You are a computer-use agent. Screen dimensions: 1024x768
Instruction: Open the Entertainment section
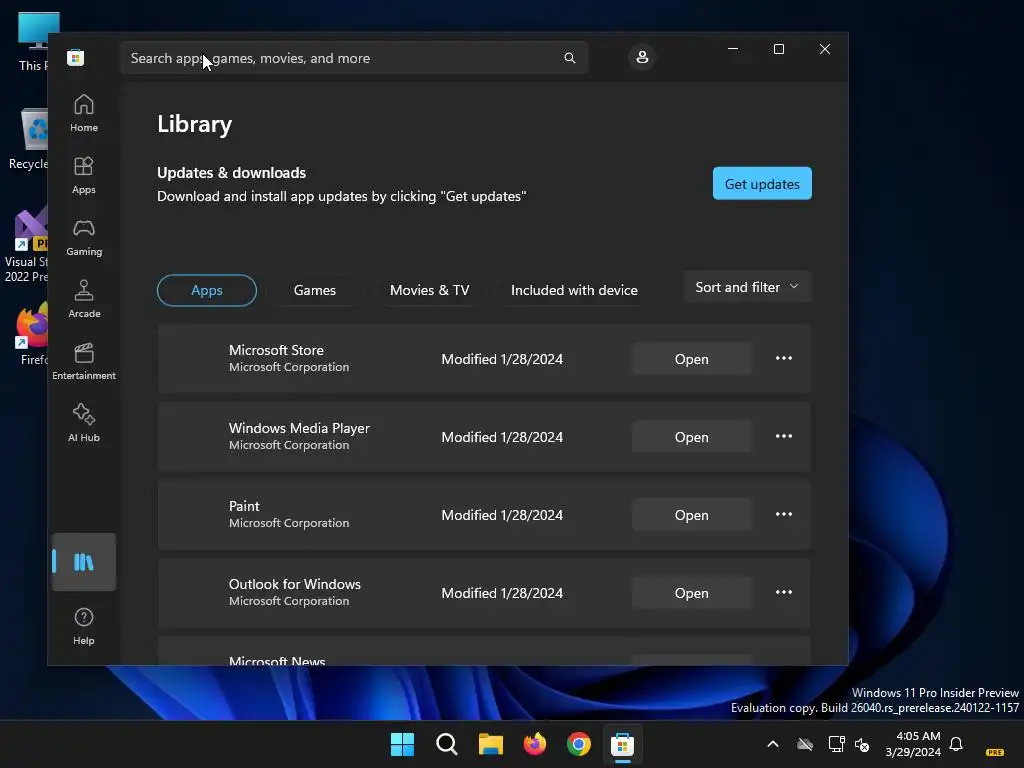pyautogui.click(x=84, y=362)
